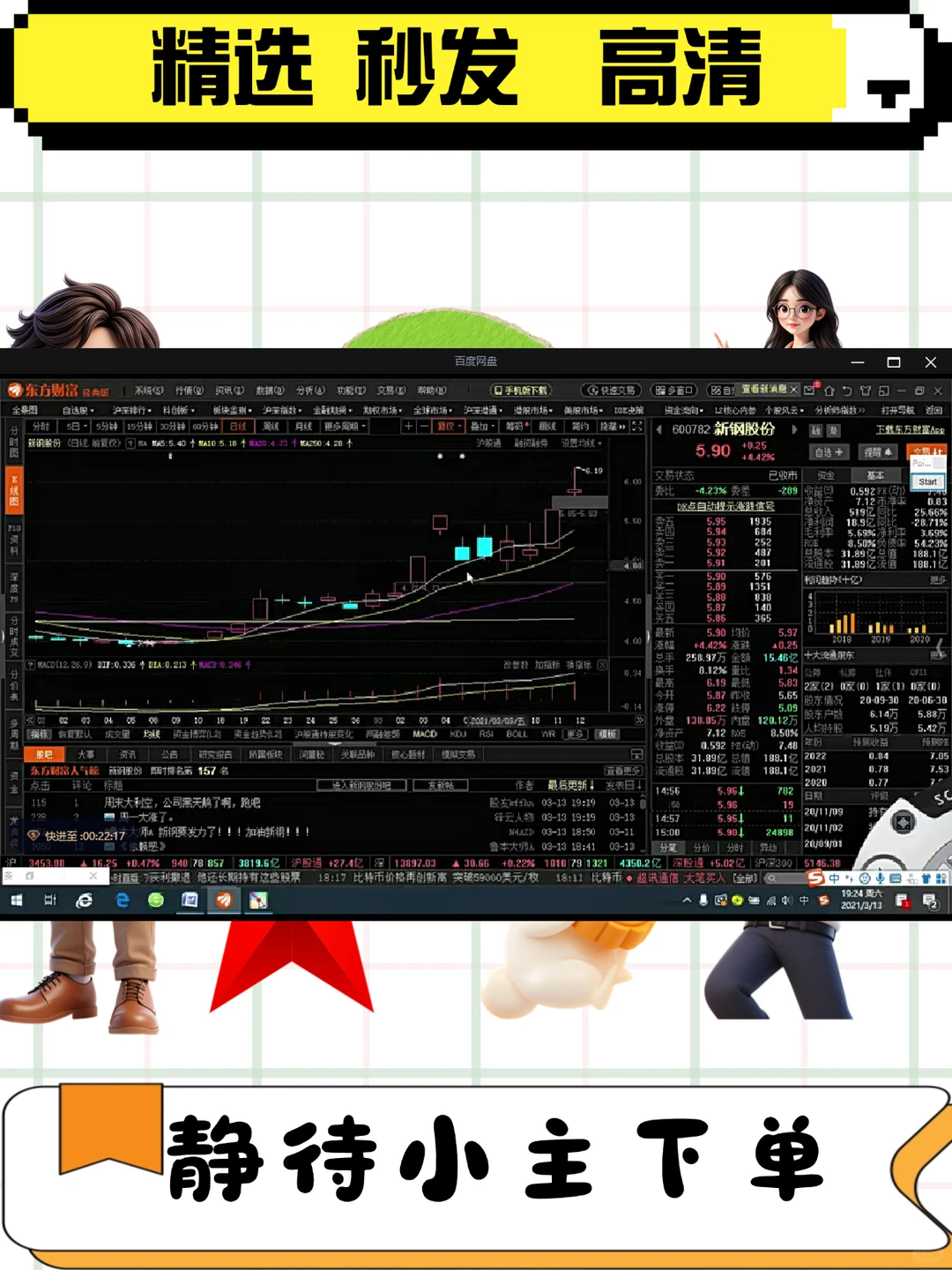Expand the 沪深排行 dropdown

pos(131,410)
